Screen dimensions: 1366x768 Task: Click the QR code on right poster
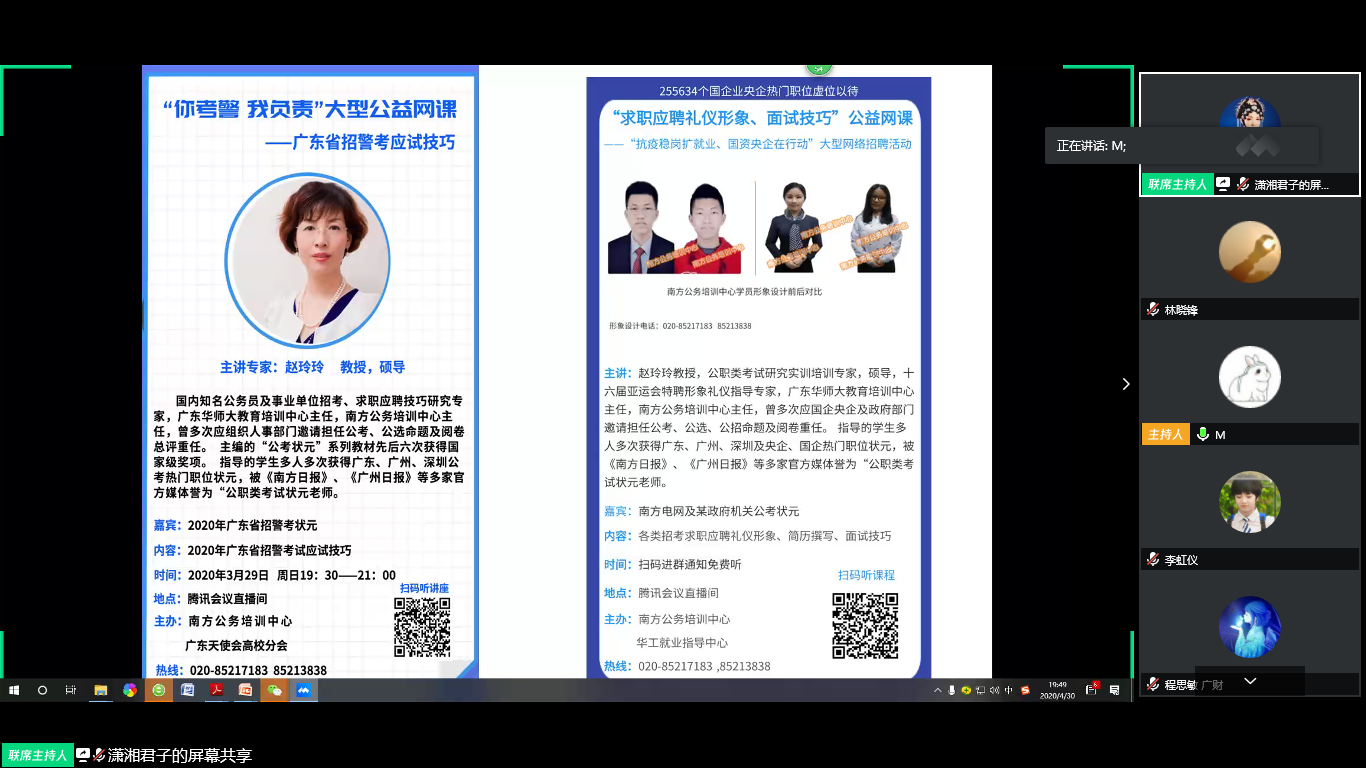click(x=865, y=626)
